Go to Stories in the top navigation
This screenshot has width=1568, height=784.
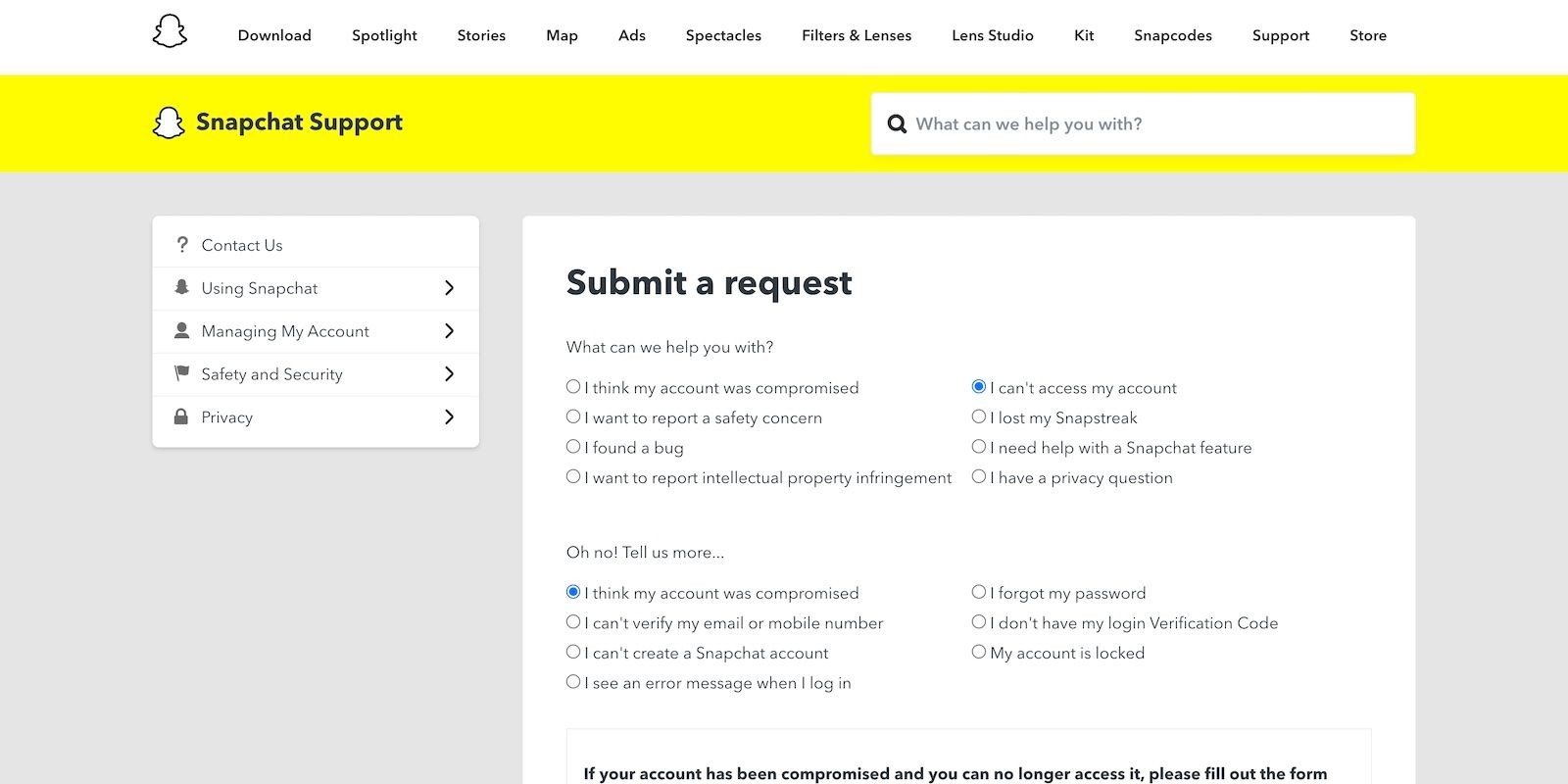pyautogui.click(x=481, y=35)
